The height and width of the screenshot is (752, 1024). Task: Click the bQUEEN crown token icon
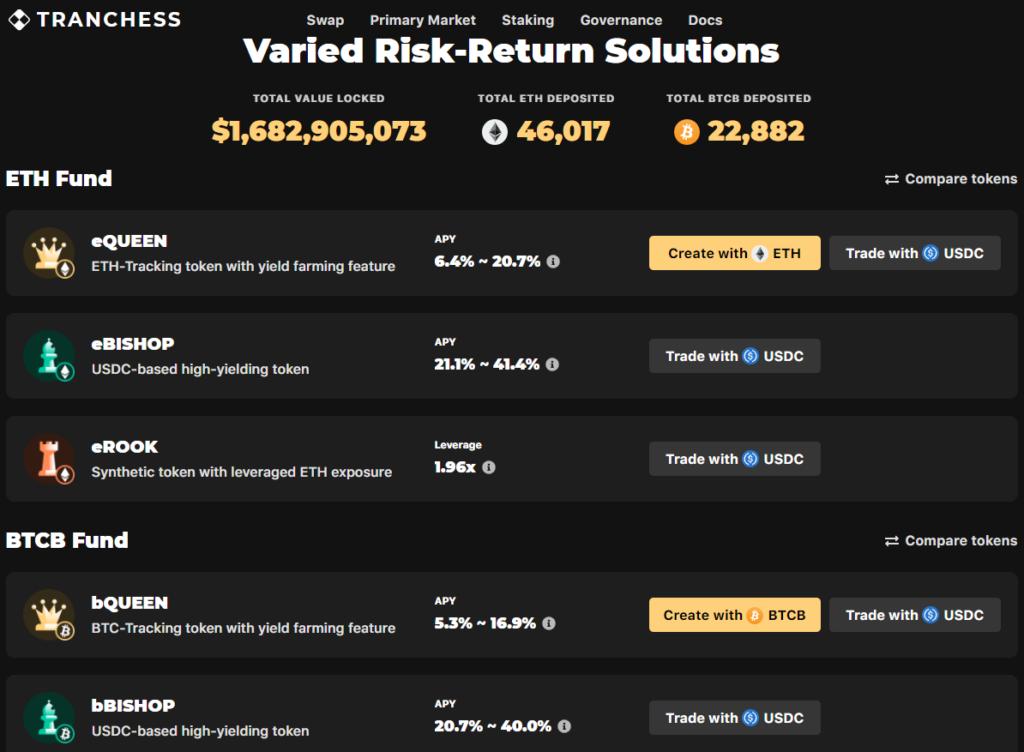tap(49, 615)
